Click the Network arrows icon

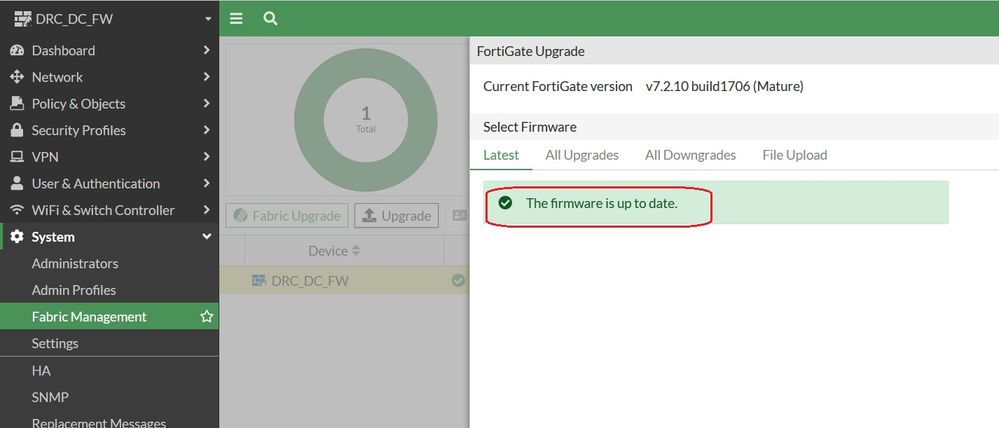pos(16,77)
